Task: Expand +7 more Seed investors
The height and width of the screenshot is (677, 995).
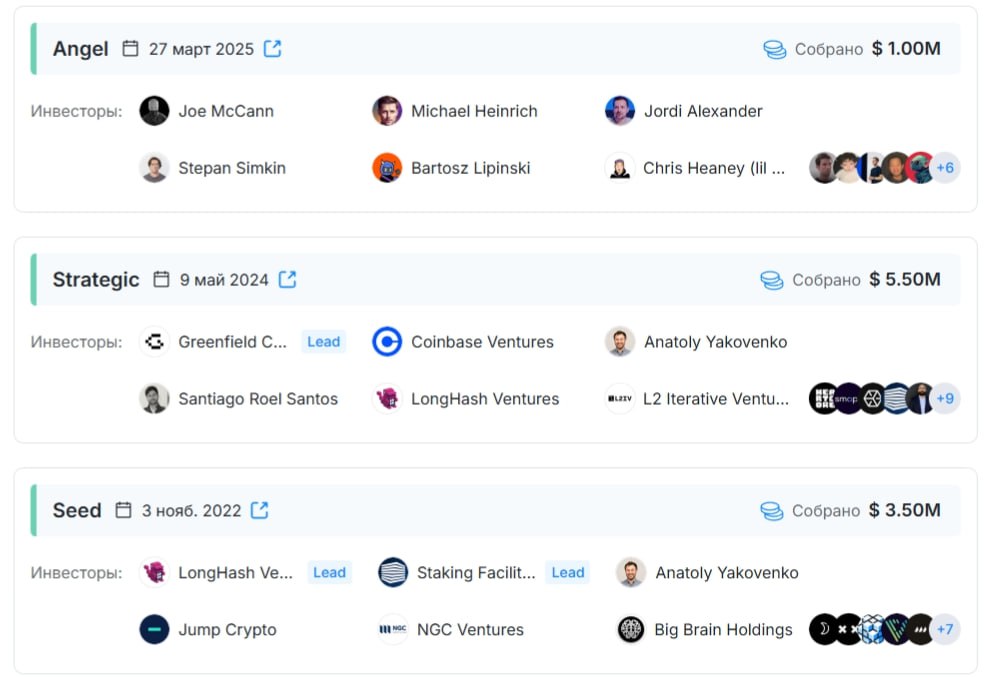Action: click(x=945, y=629)
